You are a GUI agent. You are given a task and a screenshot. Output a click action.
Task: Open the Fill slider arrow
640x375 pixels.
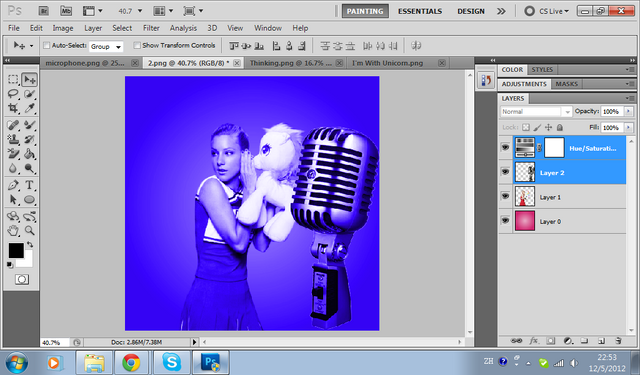pos(629,127)
